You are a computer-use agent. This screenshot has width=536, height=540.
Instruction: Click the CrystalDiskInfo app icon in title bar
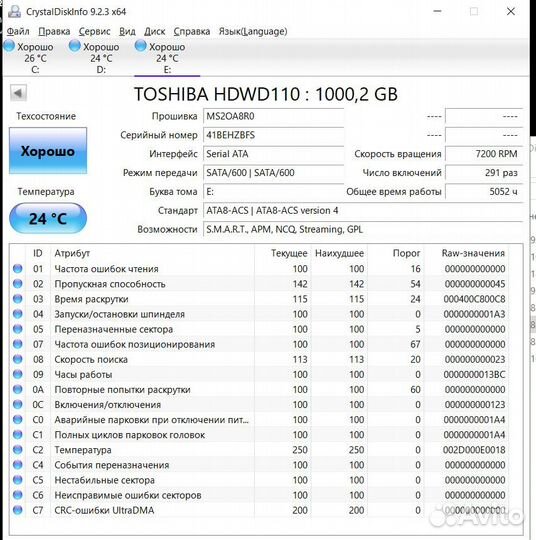(x=14, y=11)
